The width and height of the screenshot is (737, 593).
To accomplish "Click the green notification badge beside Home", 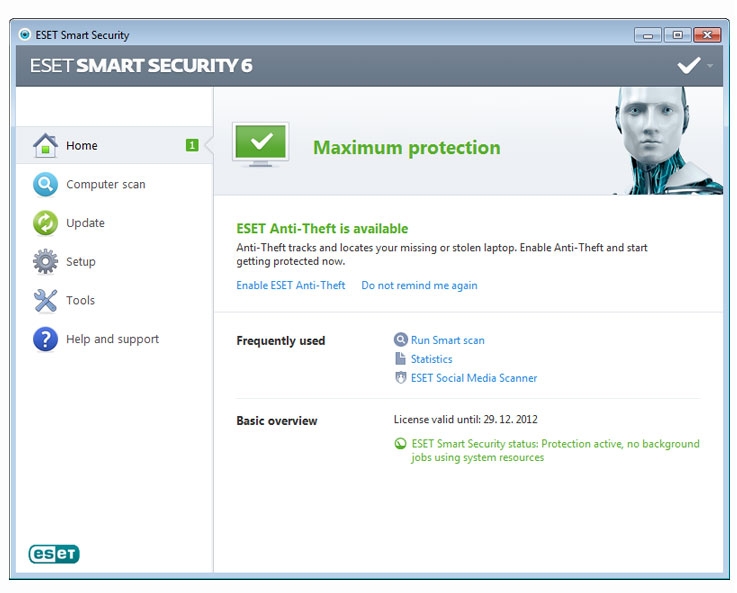I will click(192, 145).
